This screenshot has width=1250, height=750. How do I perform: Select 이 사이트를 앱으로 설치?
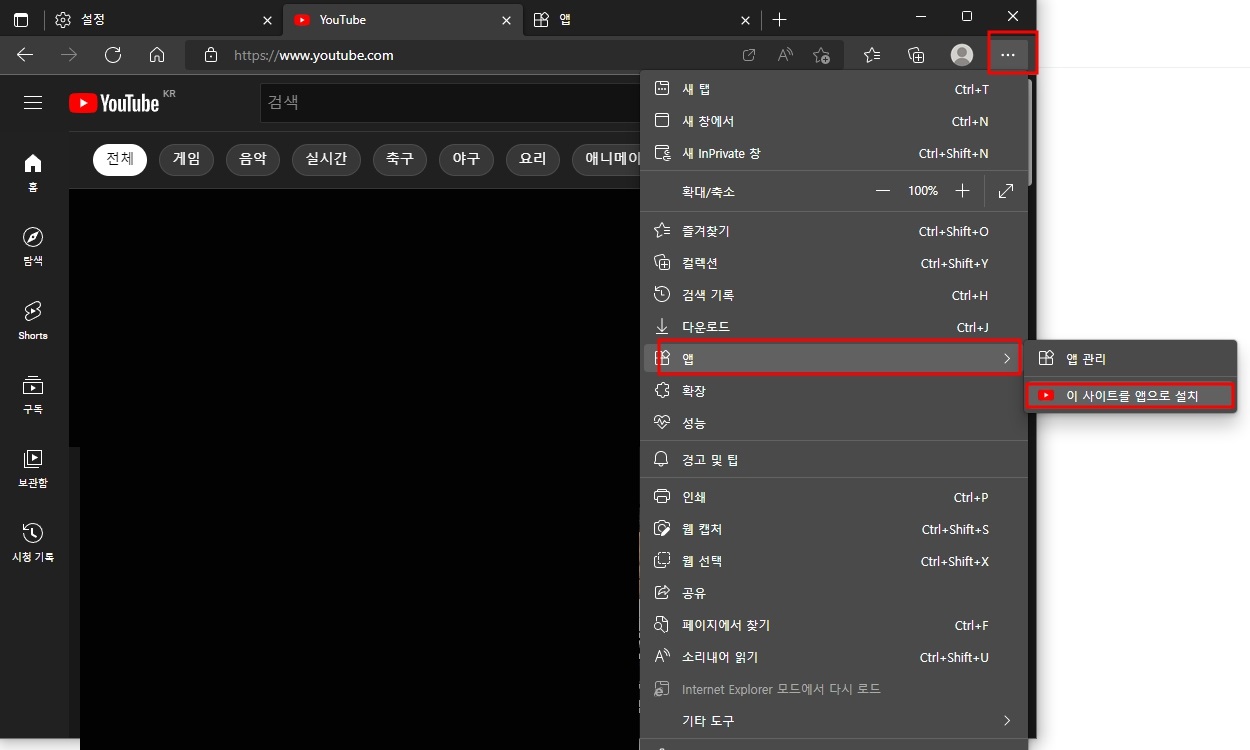[1129, 394]
